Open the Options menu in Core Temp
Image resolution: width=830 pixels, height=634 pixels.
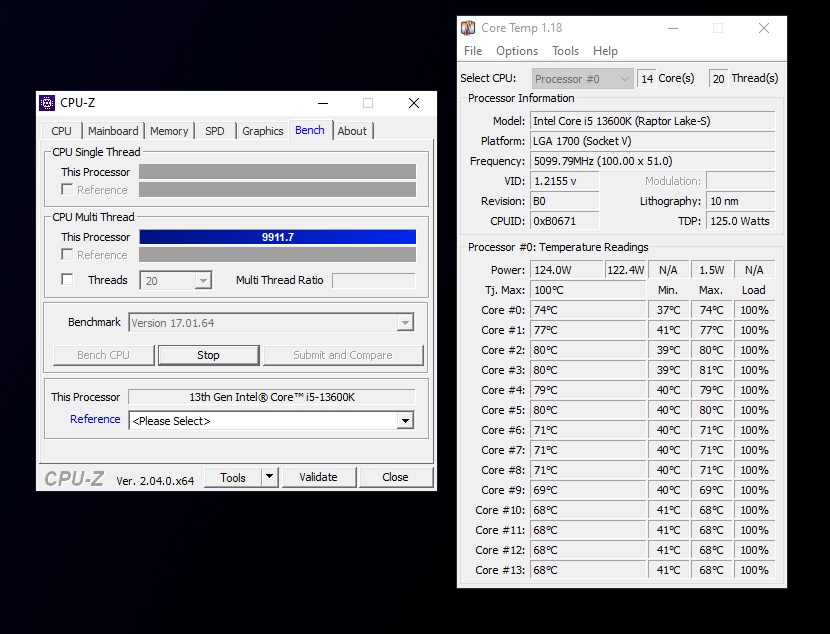[517, 51]
